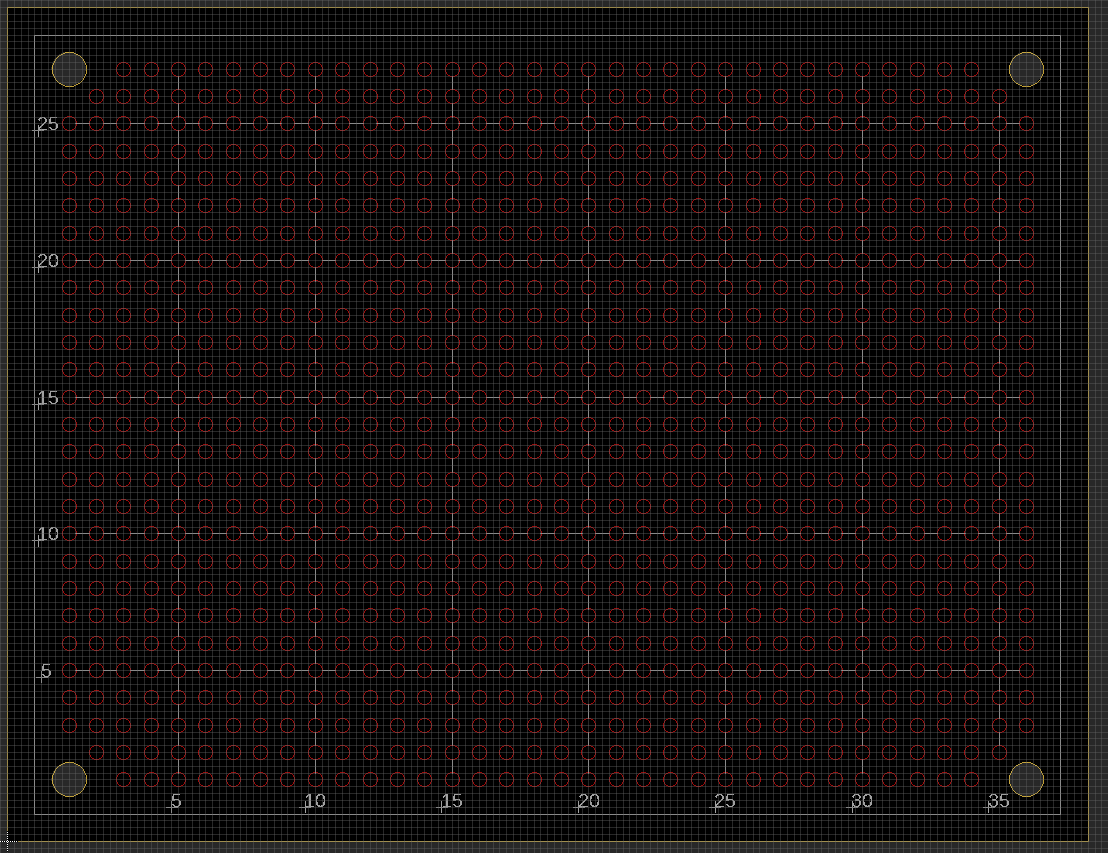Image resolution: width=1108 pixels, height=853 pixels.
Task: Select the pad where column 15 crosses row 25
Action: click(452, 124)
